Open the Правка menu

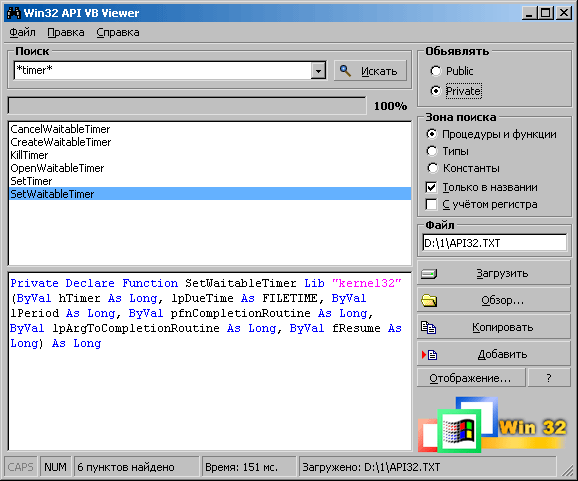[66, 32]
